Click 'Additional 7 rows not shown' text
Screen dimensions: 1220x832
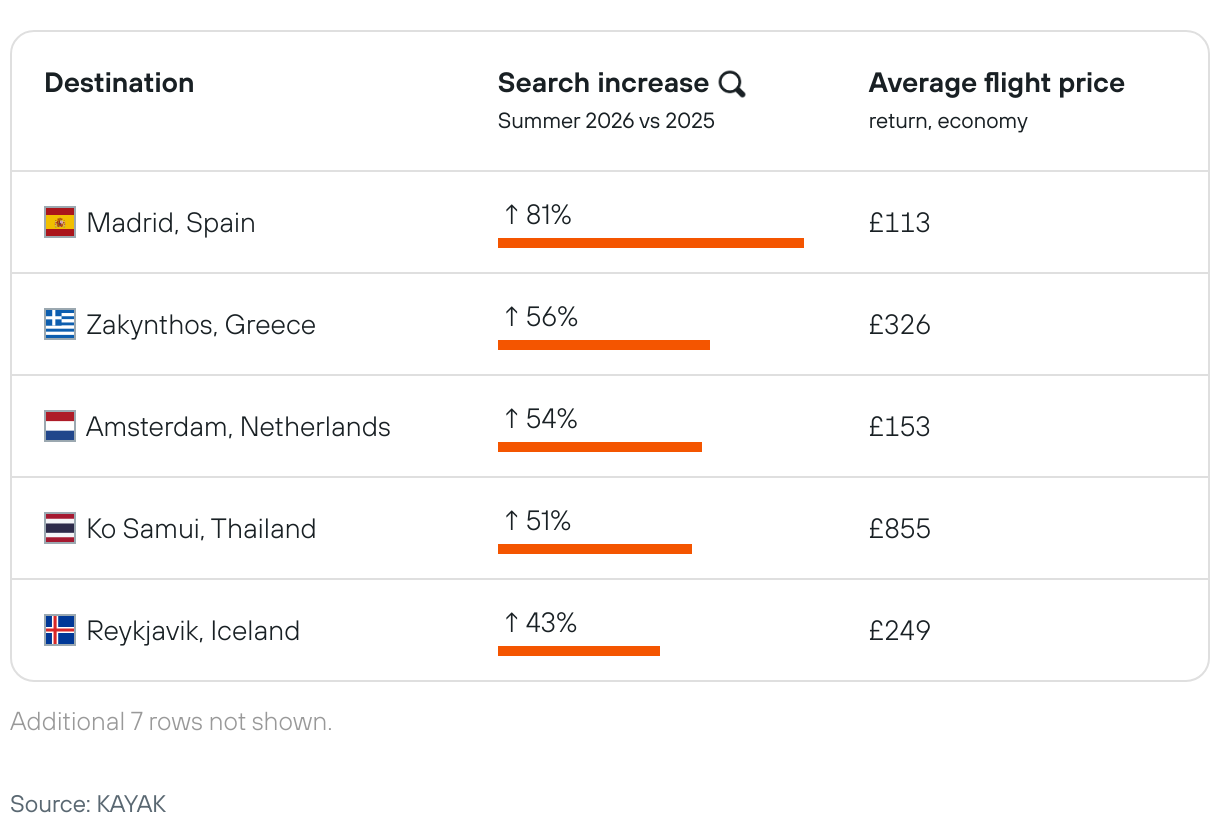(x=171, y=721)
